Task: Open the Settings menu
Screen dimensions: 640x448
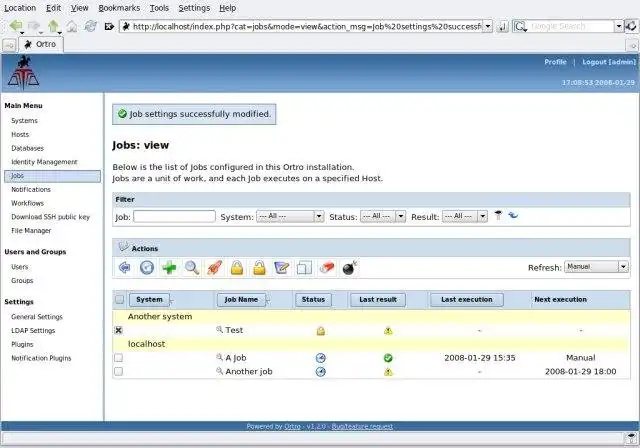Action: tap(194, 8)
